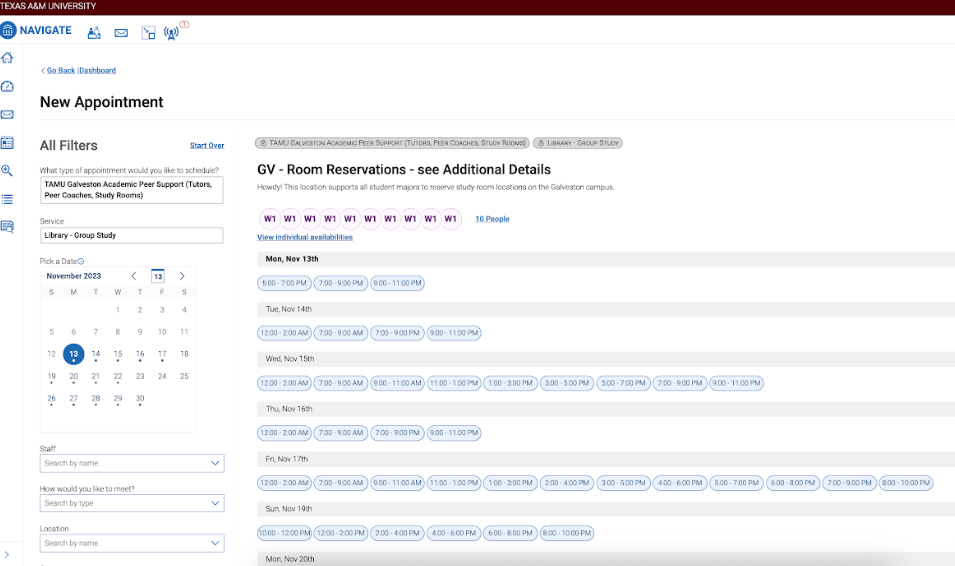Go to Home via sidebar house icon
Screen dimensions: 955x566
[7, 58]
